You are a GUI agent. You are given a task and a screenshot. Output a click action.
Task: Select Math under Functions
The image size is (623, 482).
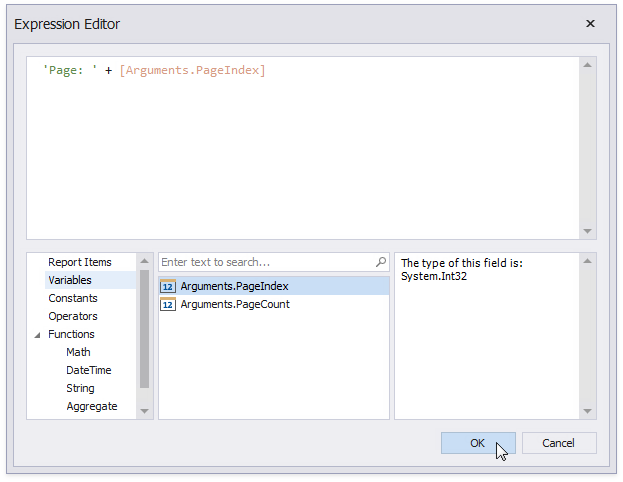click(x=78, y=352)
